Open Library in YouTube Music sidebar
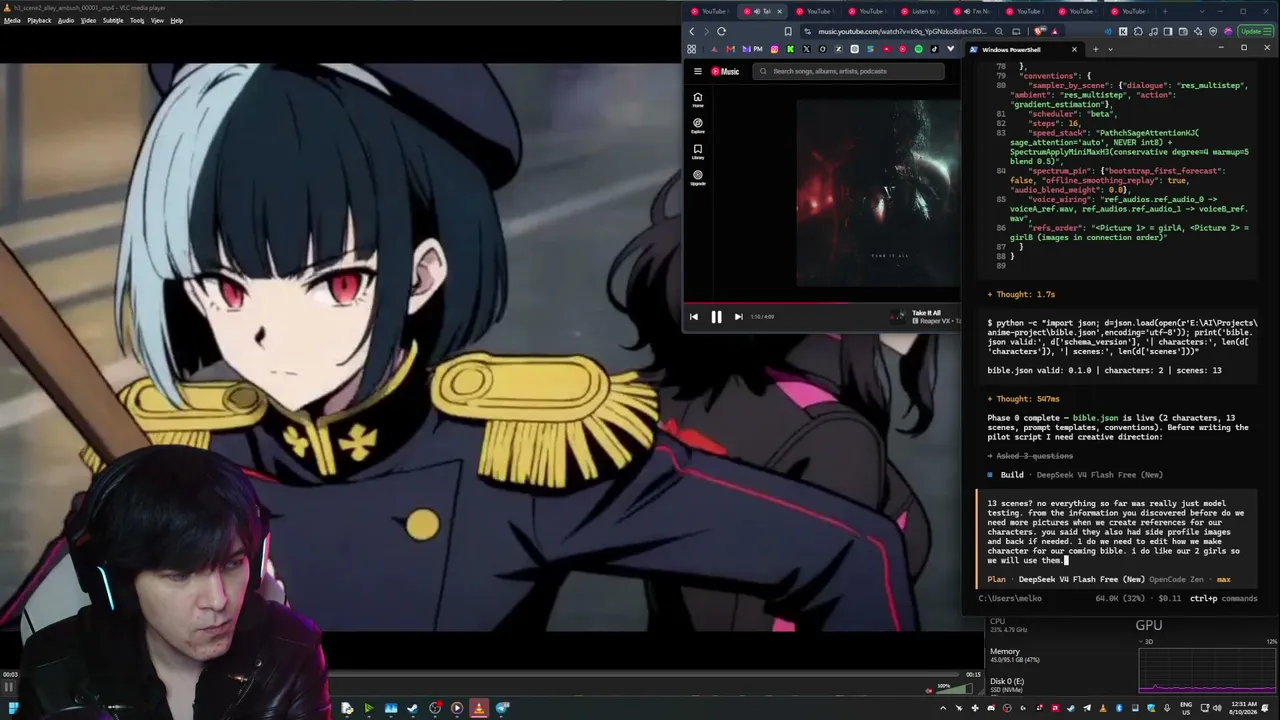Image resolution: width=1280 pixels, height=720 pixels. [698, 152]
